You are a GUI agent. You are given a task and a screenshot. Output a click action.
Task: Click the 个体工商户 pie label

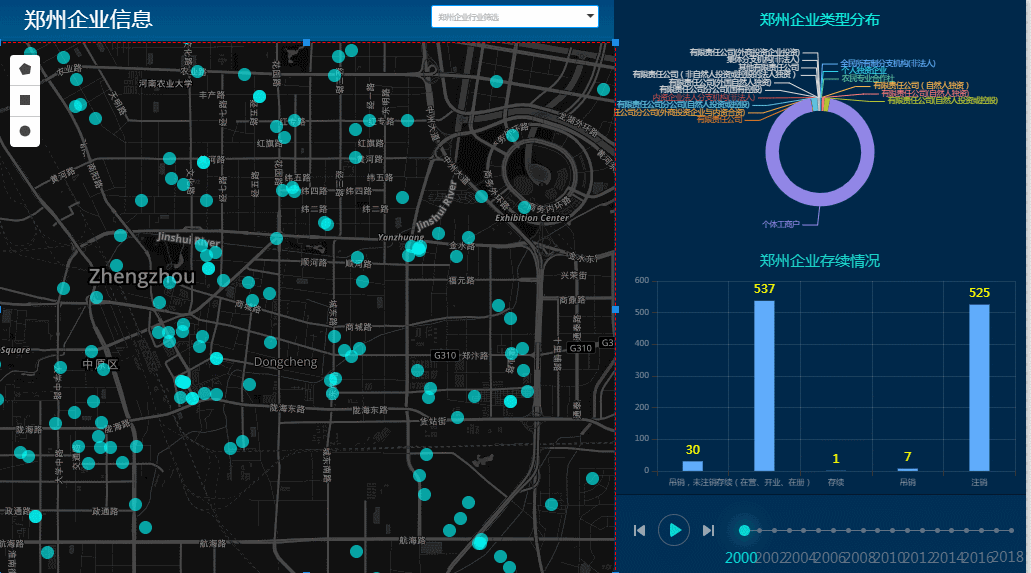(781, 224)
